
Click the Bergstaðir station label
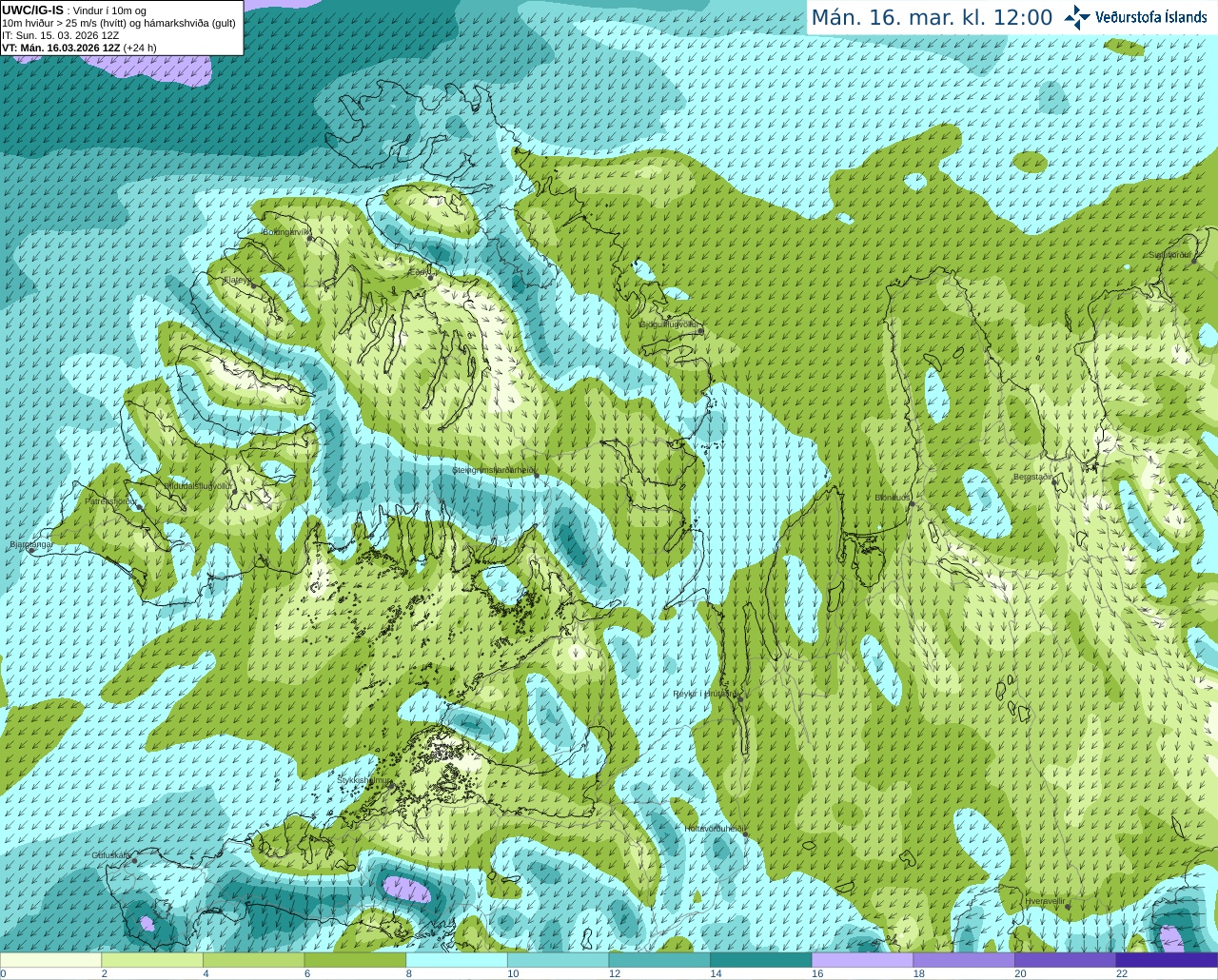pos(1034,477)
